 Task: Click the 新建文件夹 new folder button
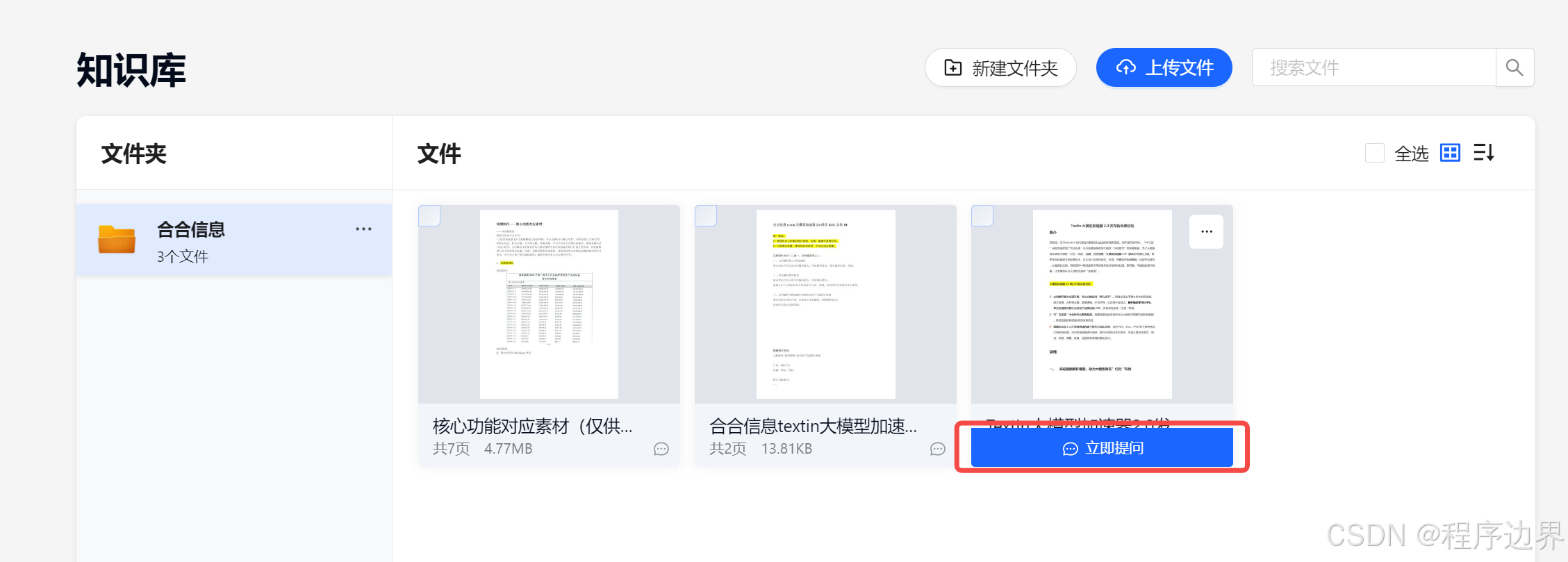(x=1000, y=67)
